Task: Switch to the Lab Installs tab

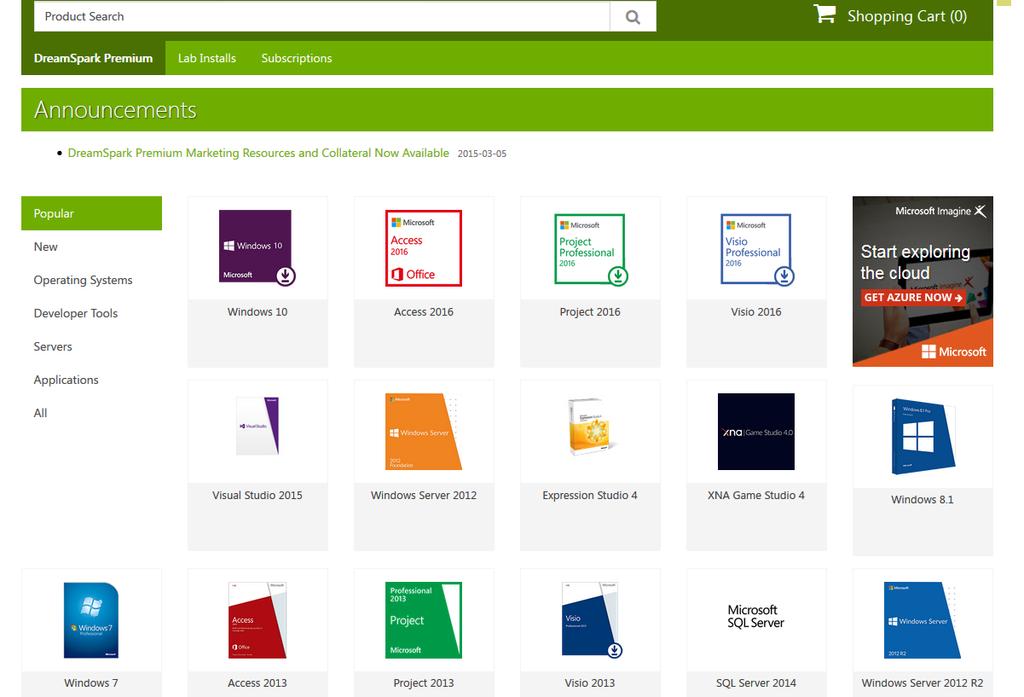Action: coord(207,58)
